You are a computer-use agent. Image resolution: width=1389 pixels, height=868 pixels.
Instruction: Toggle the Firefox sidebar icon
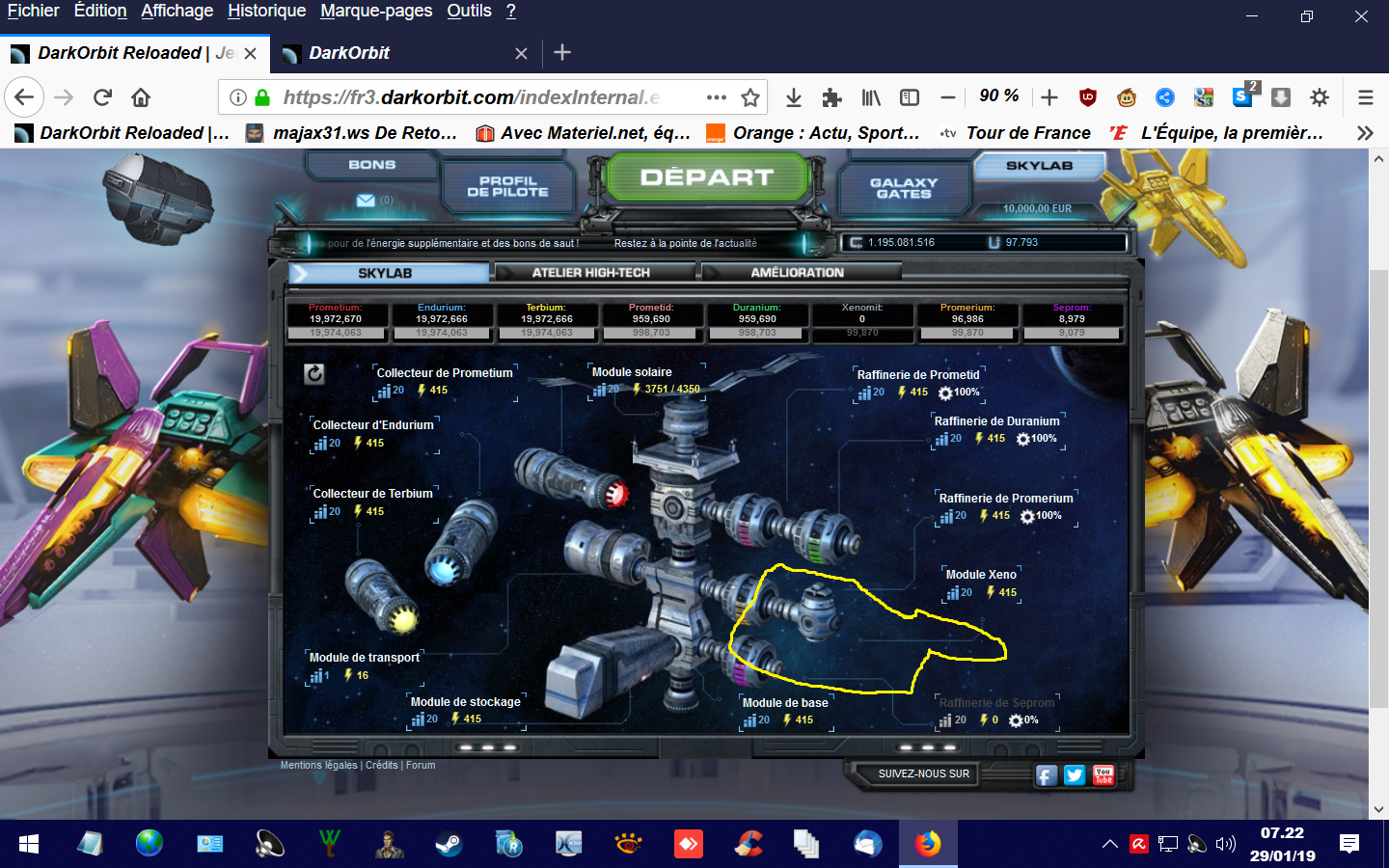tap(910, 97)
